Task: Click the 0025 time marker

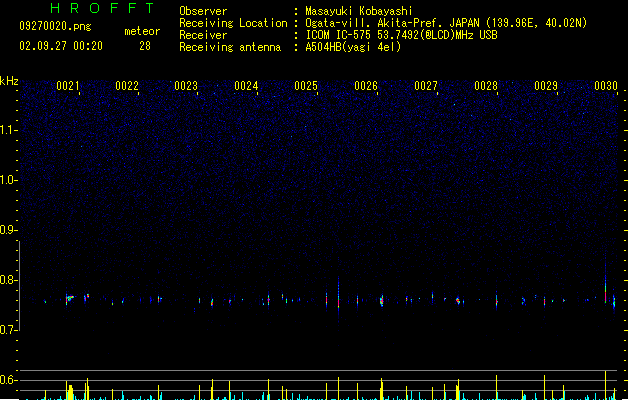Action: pos(306,86)
